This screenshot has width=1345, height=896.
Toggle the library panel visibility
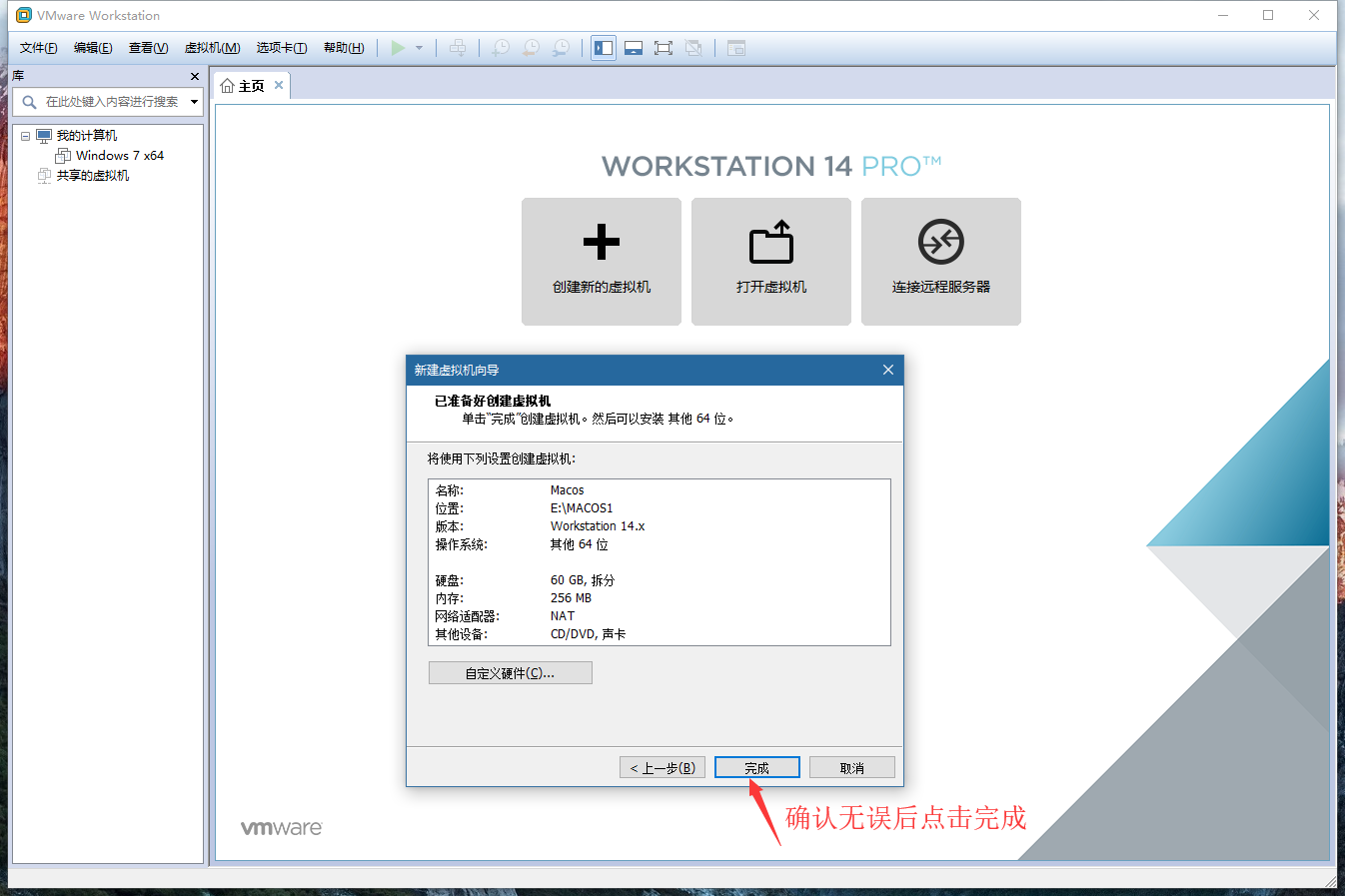[x=603, y=47]
